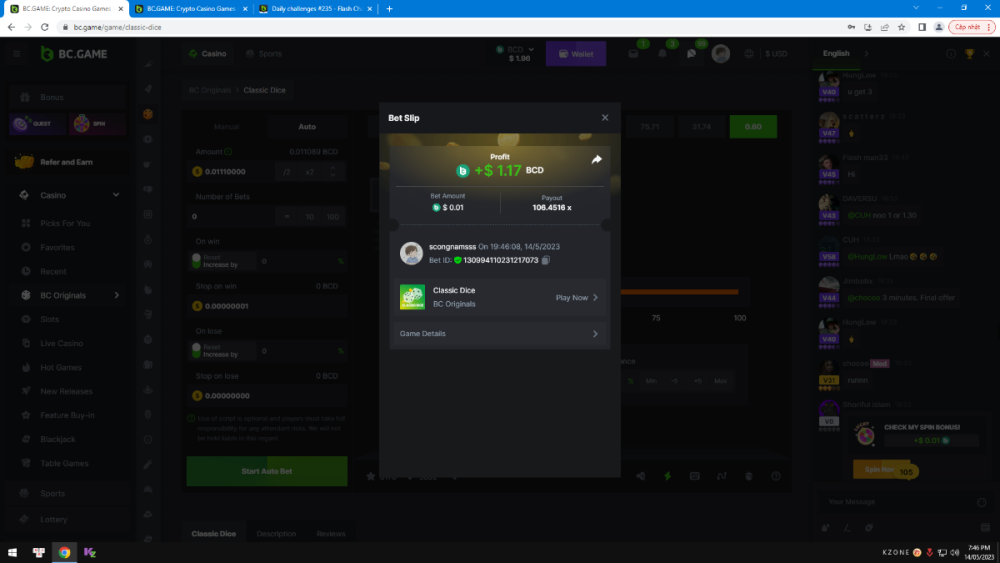Click the Classic Dice game thumbnail
Viewport: 1000px width, 563px height.
click(x=412, y=297)
